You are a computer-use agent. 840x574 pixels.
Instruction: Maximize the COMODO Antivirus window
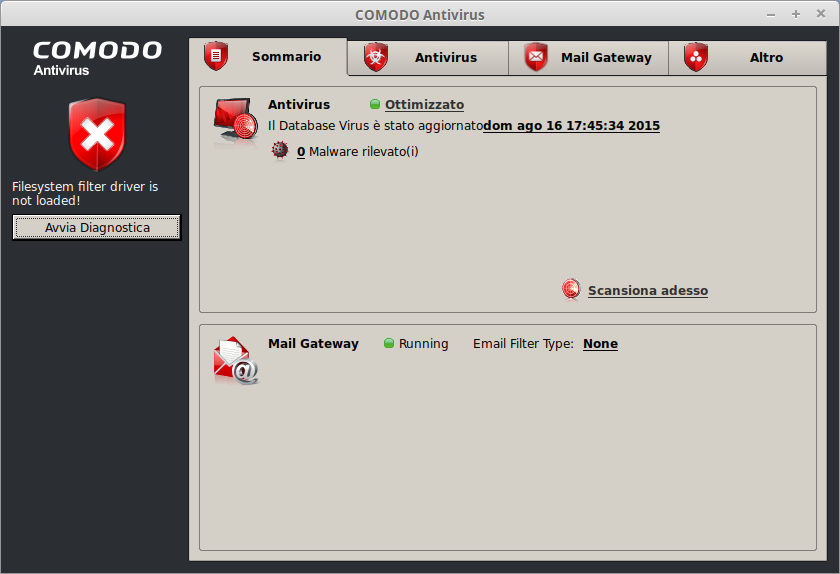click(x=796, y=14)
